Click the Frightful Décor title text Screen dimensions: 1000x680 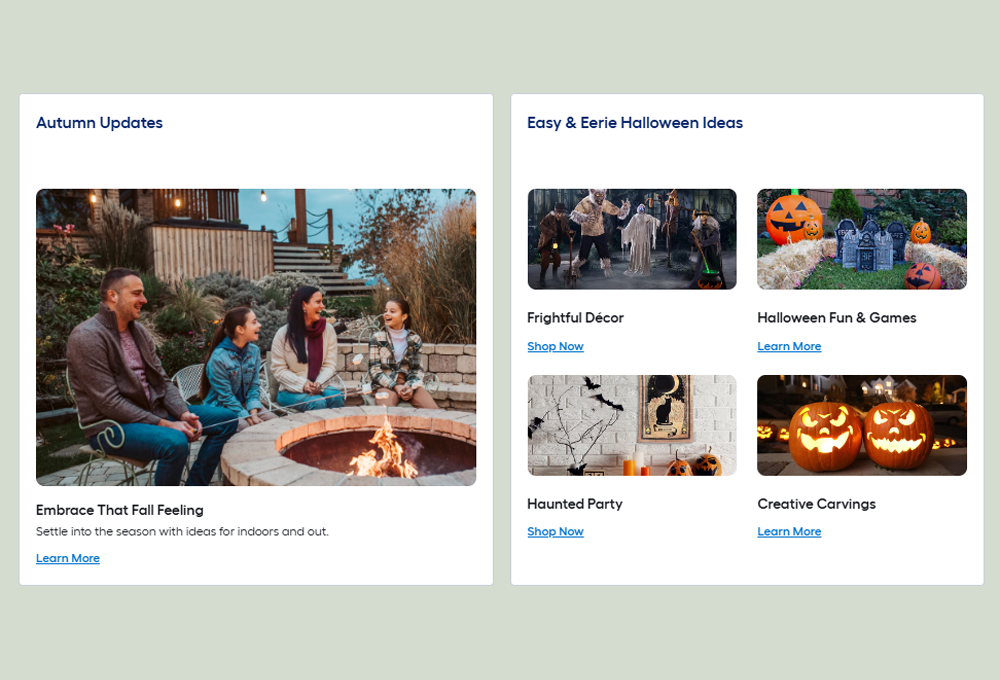575,318
